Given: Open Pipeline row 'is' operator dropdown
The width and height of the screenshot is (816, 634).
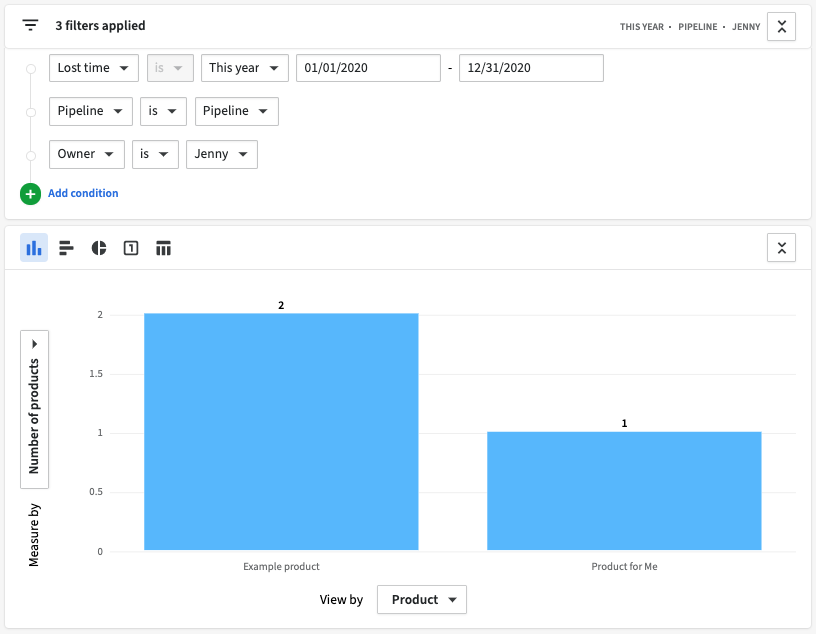Looking at the screenshot, I should pyautogui.click(x=163, y=111).
